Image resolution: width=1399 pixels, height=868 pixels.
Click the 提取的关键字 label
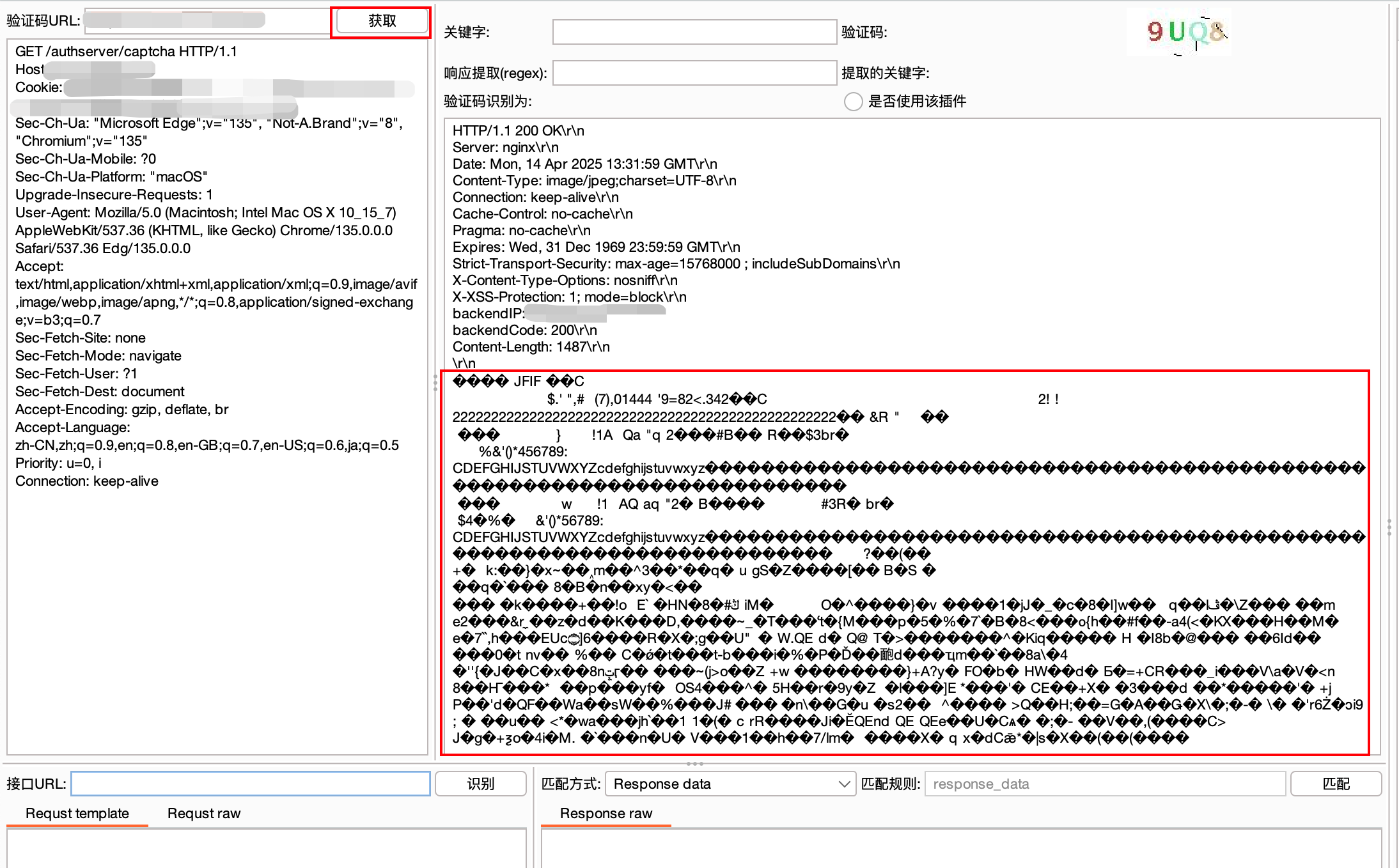point(886,73)
